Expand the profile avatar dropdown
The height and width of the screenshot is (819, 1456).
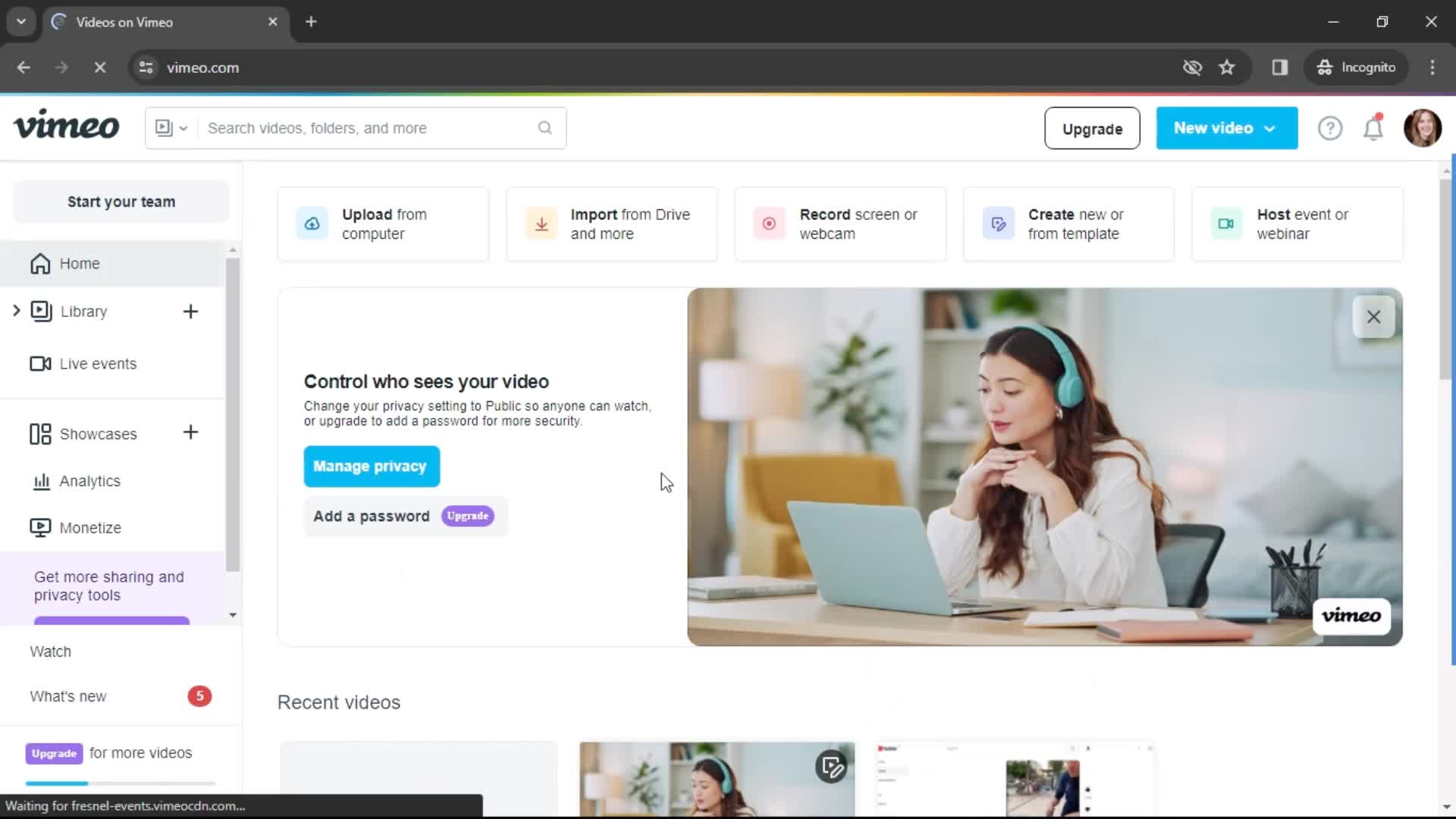(1421, 128)
